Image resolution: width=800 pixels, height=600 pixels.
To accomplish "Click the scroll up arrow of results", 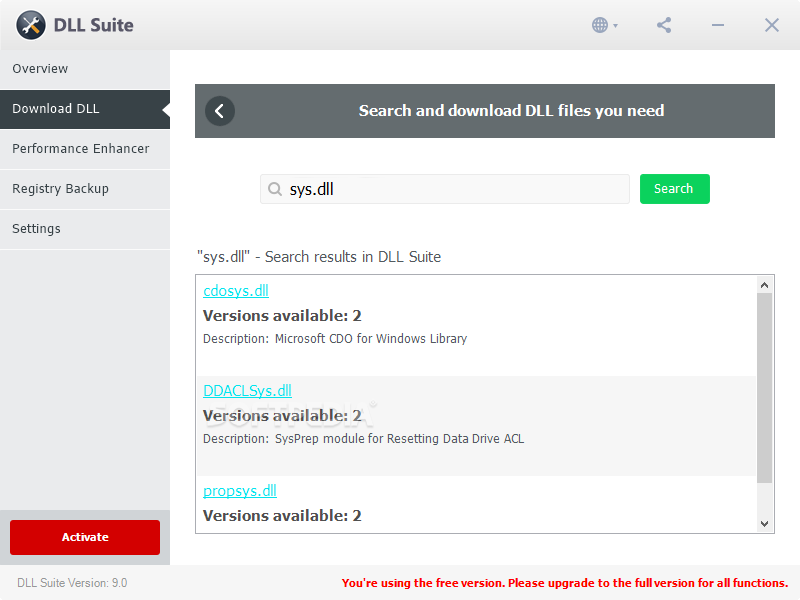I will click(x=764, y=285).
